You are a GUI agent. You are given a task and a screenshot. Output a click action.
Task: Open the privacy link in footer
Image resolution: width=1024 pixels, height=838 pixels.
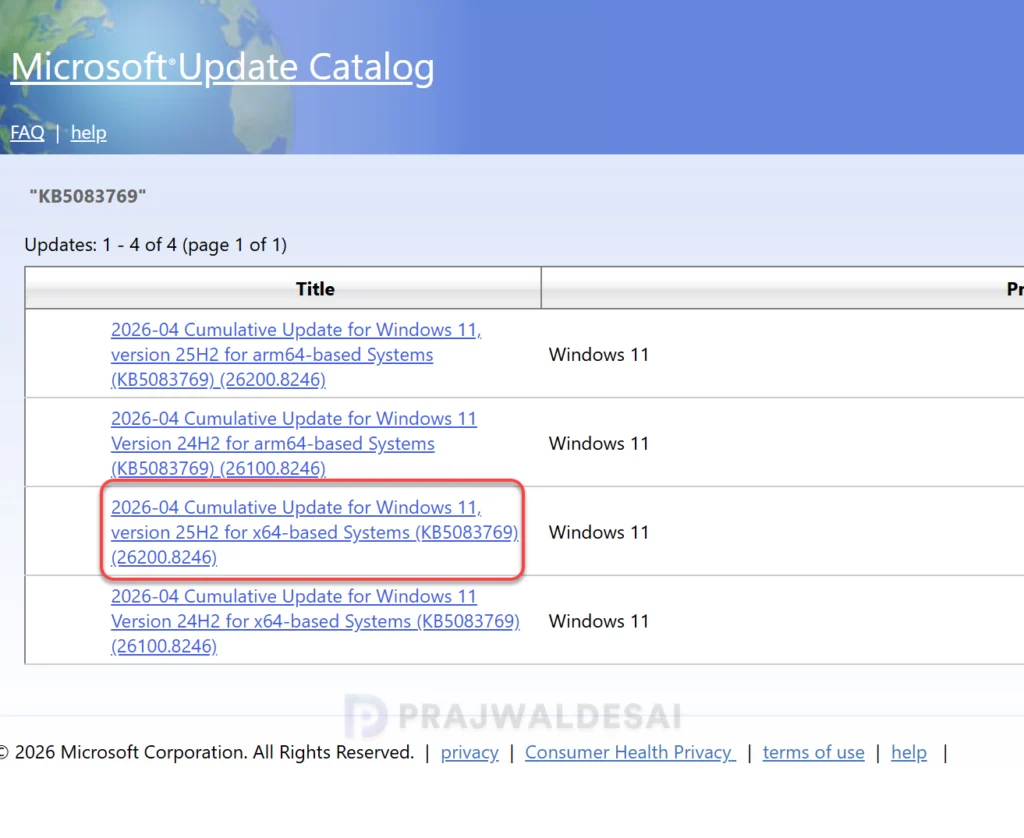pyautogui.click(x=470, y=752)
